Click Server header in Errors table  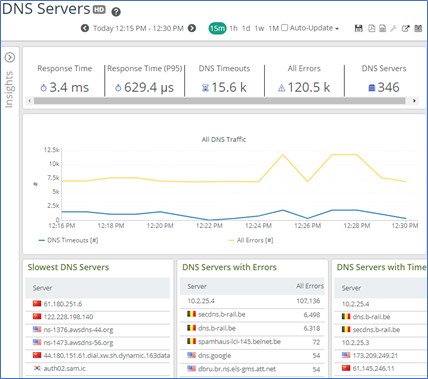pos(197,286)
